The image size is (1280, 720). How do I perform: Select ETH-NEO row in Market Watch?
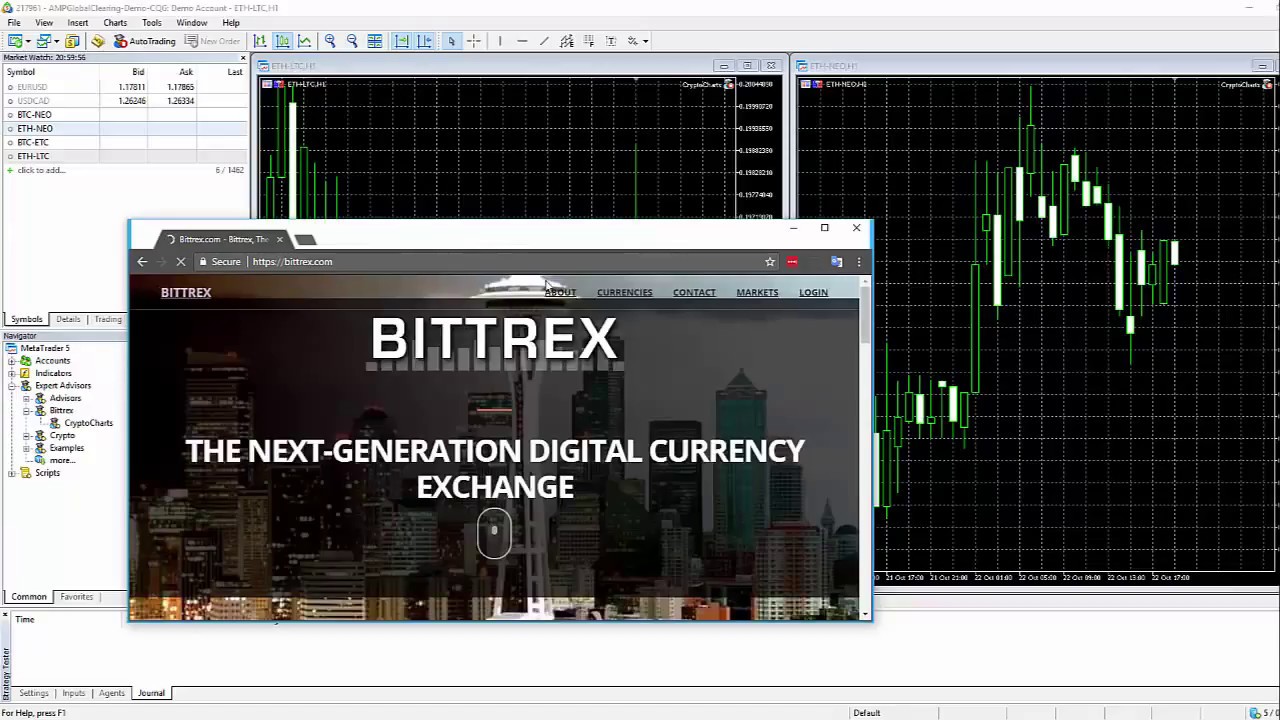tap(124, 128)
